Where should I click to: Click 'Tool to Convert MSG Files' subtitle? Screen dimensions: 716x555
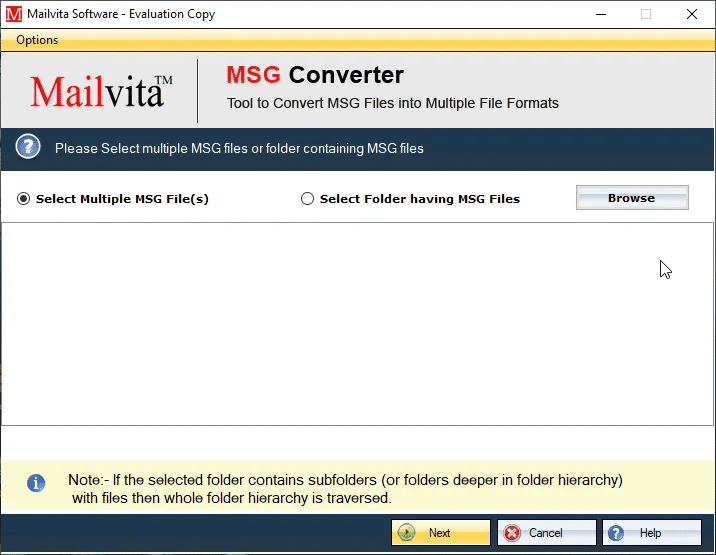(393, 103)
